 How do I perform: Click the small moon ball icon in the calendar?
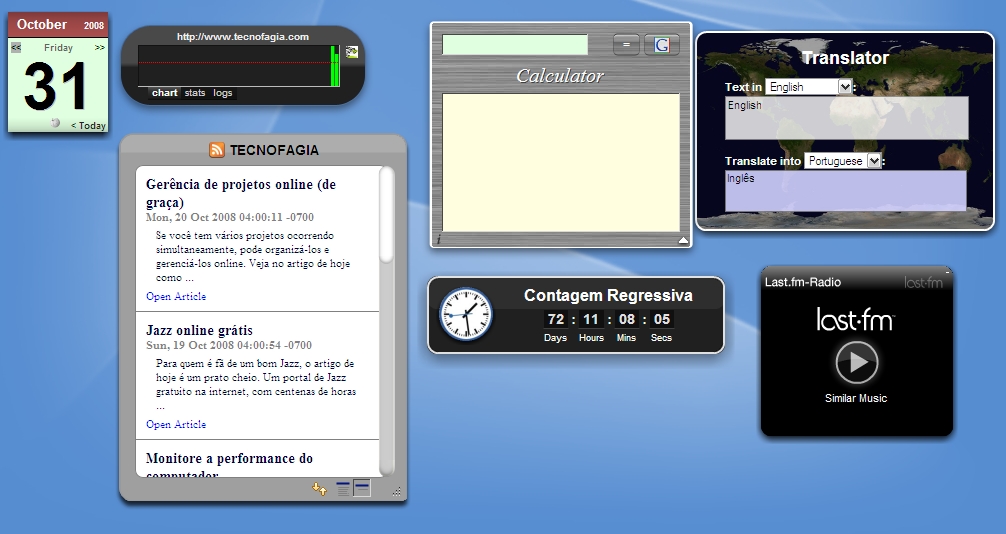[x=56, y=123]
